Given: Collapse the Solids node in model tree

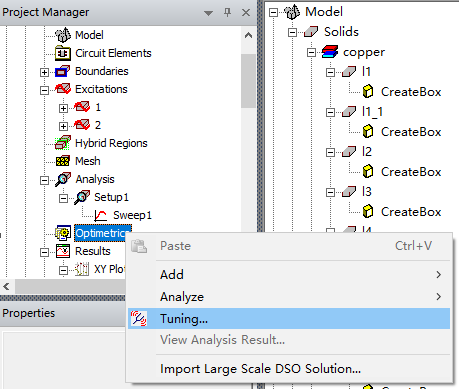Looking at the screenshot, I should [x=292, y=32].
